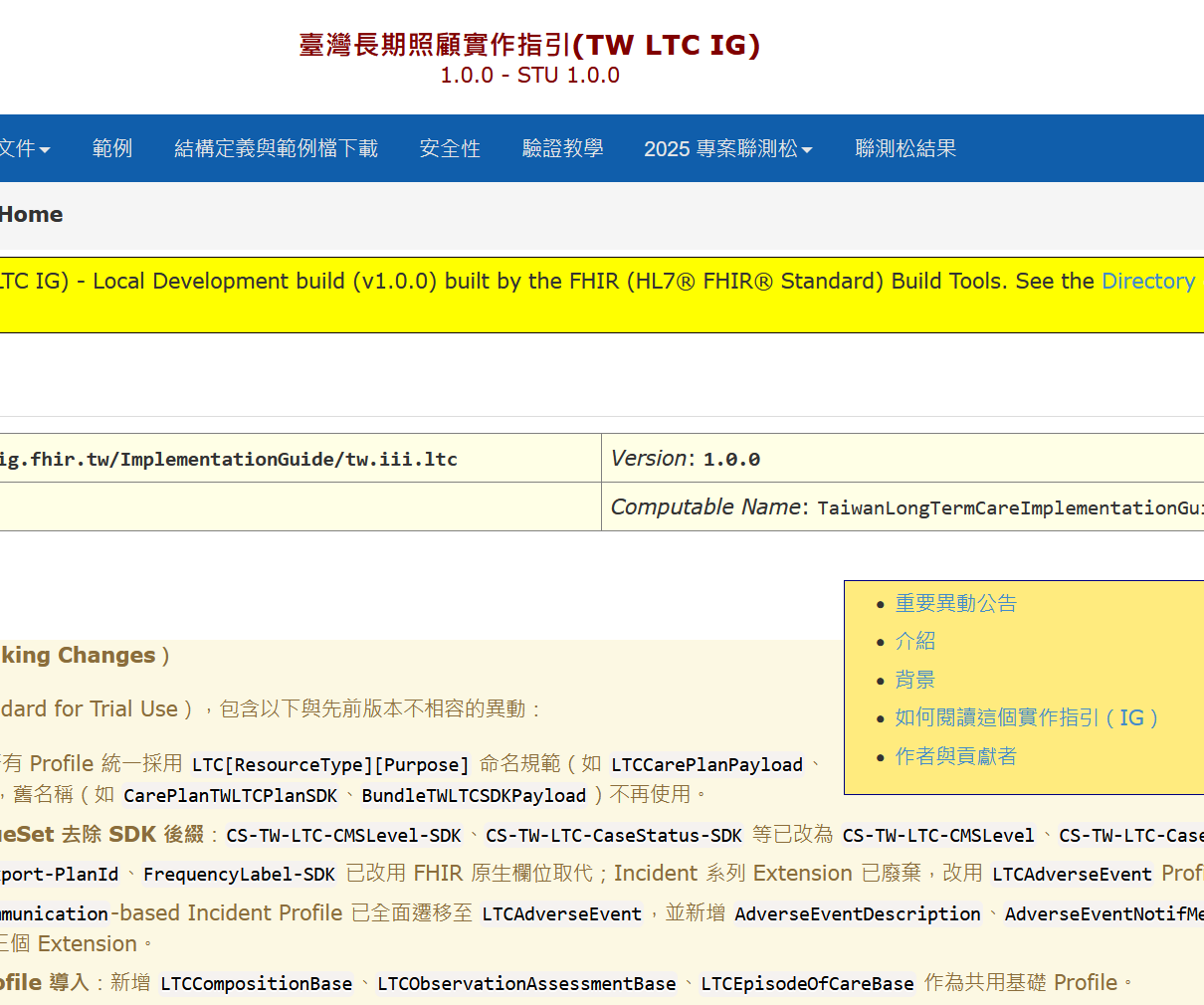Jump to 介紹 in table of contents

click(x=914, y=642)
